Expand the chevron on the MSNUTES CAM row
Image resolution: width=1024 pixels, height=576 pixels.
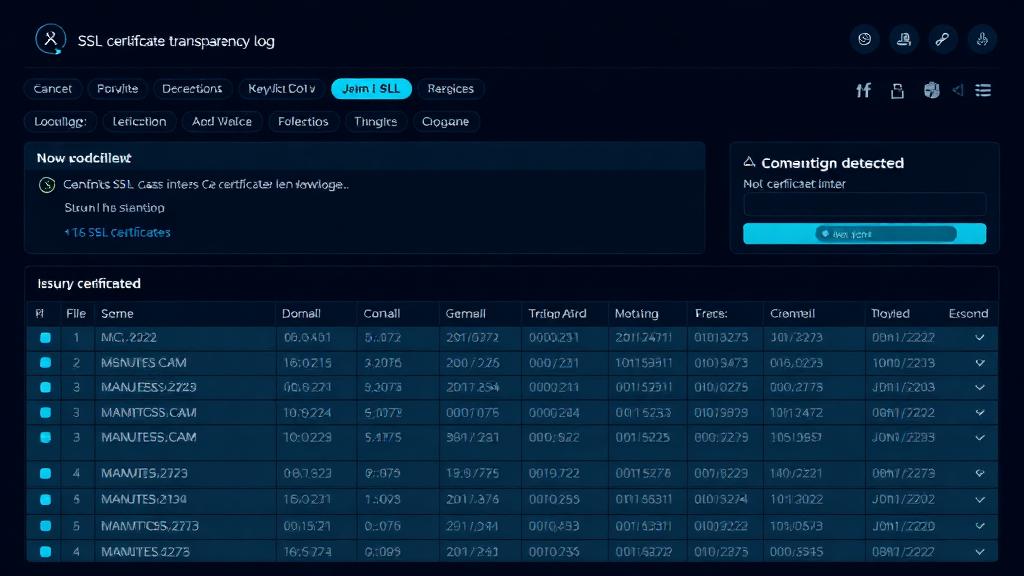tap(979, 363)
